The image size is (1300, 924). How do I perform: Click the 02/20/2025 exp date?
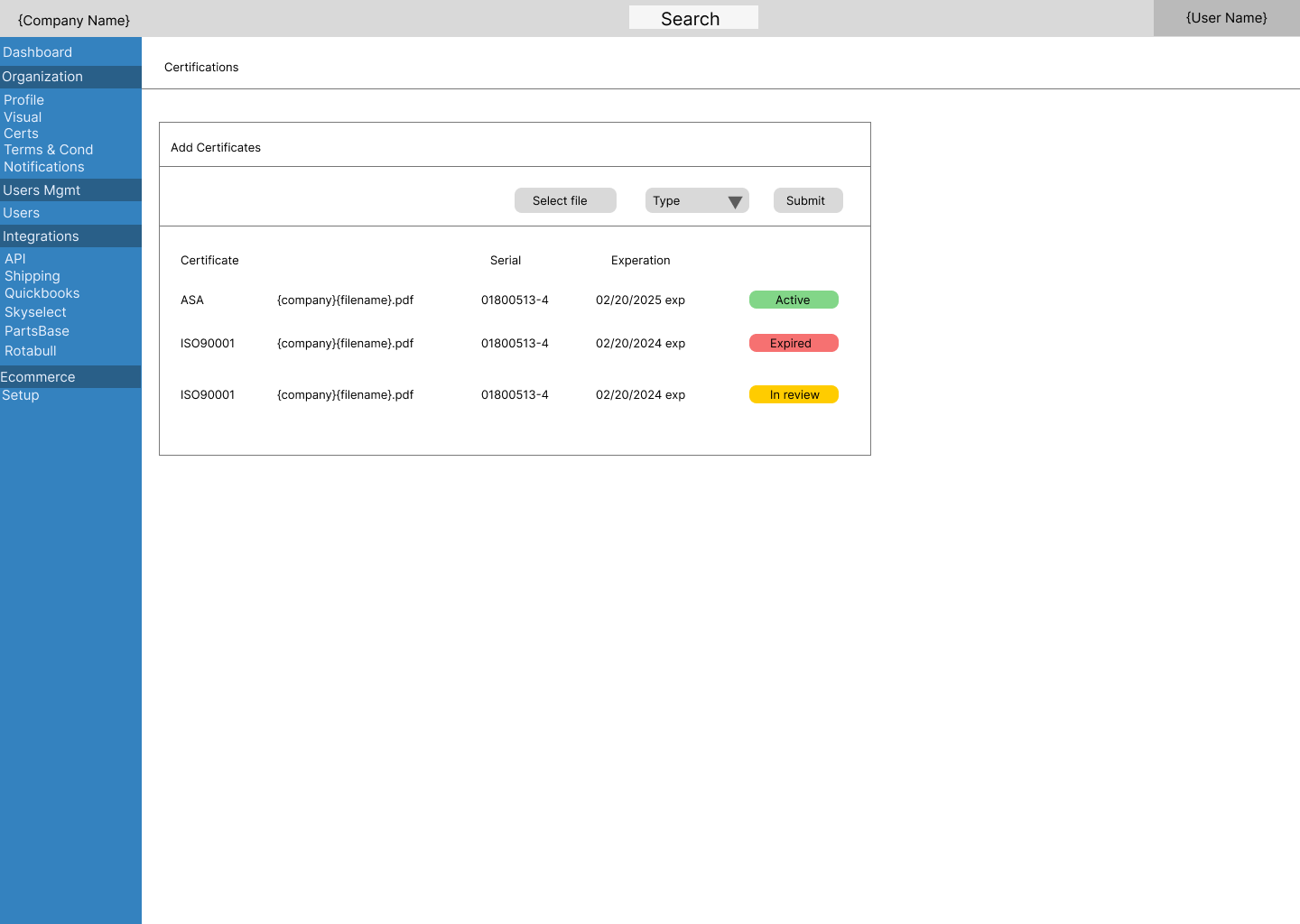tap(640, 300)
